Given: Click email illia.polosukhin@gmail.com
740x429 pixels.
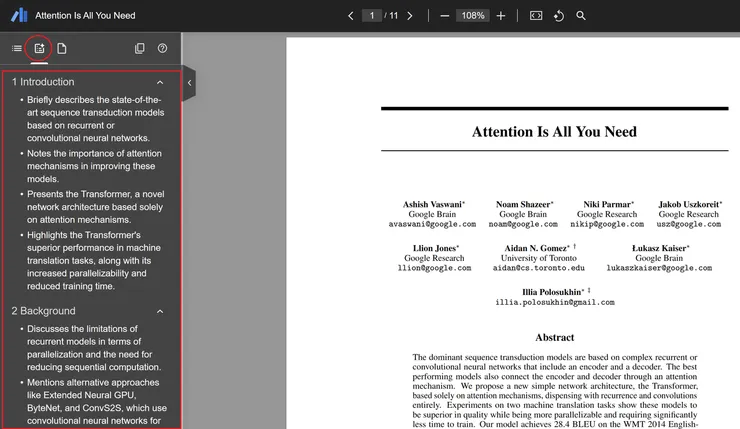Looking at the screenshot, I should [555, 303].
